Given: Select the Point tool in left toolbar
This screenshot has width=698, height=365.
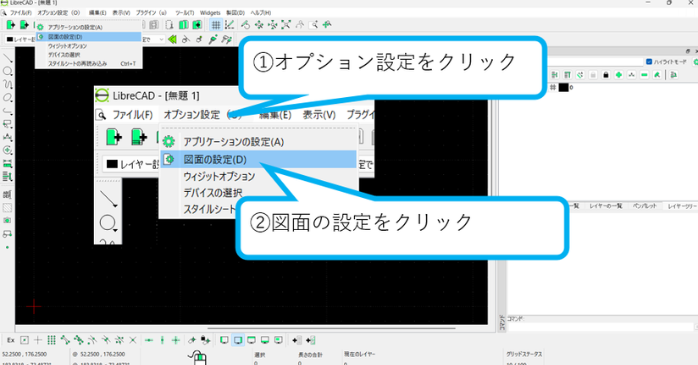Looking at the screenshot, I should pos(8,247).
